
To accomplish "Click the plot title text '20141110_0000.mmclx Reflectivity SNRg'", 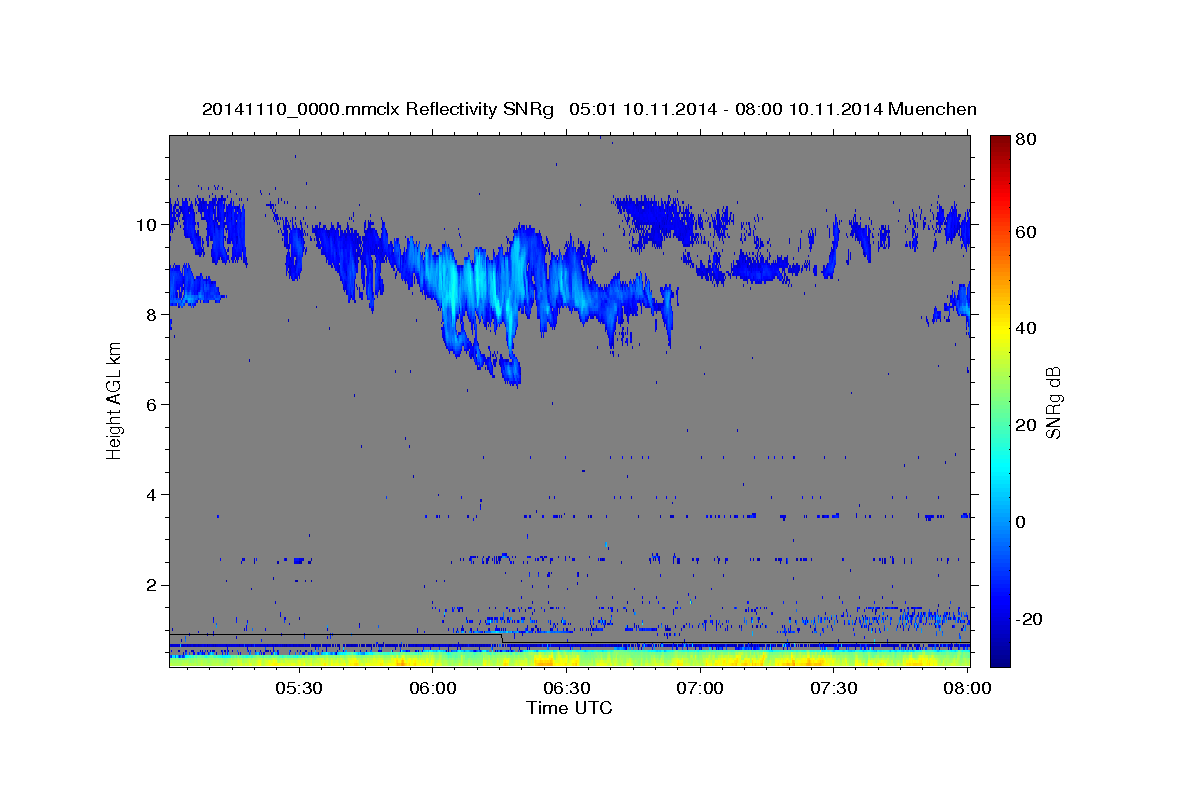I will coord(378,109).
